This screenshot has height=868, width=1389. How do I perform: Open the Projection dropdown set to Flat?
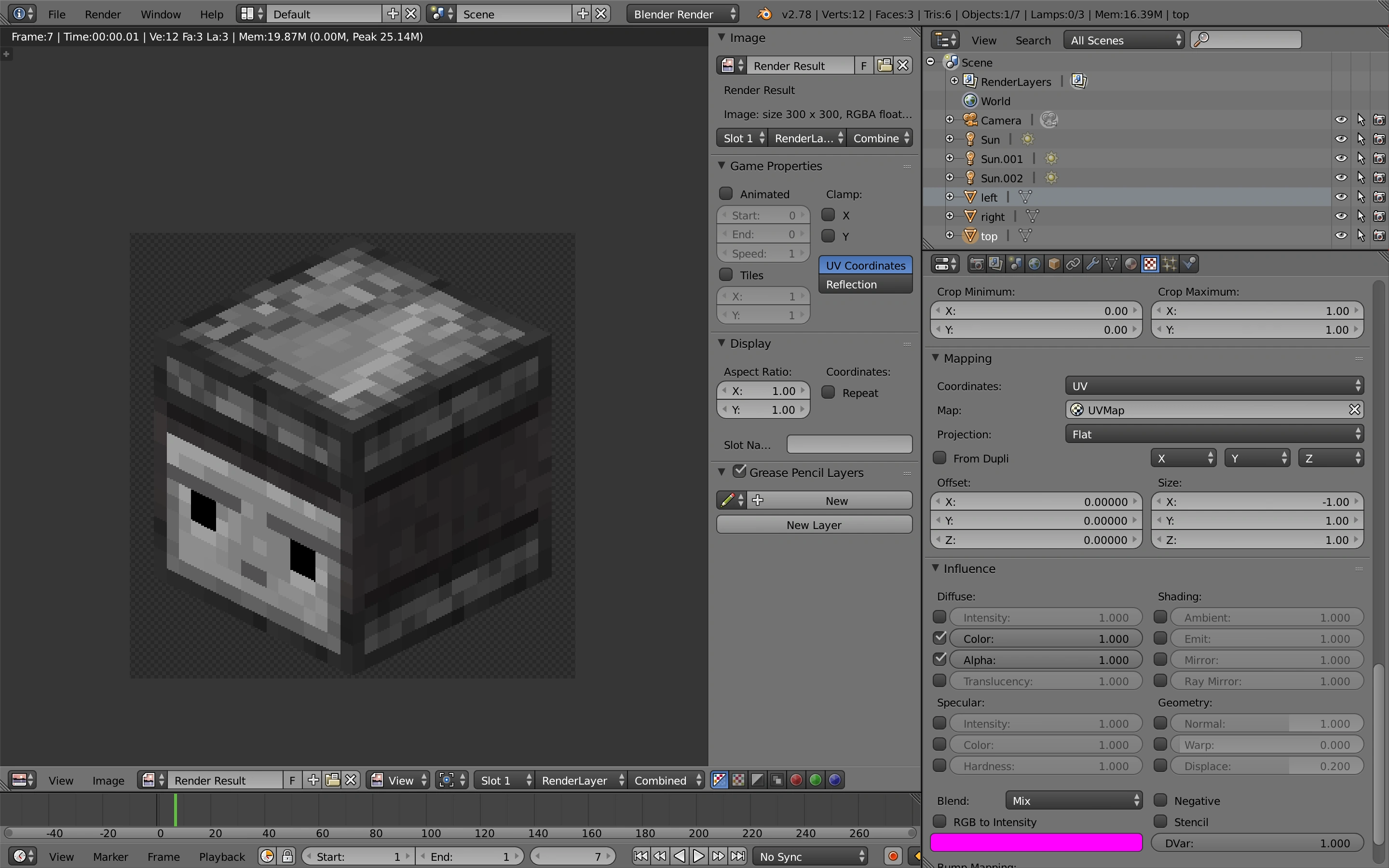1214,434
